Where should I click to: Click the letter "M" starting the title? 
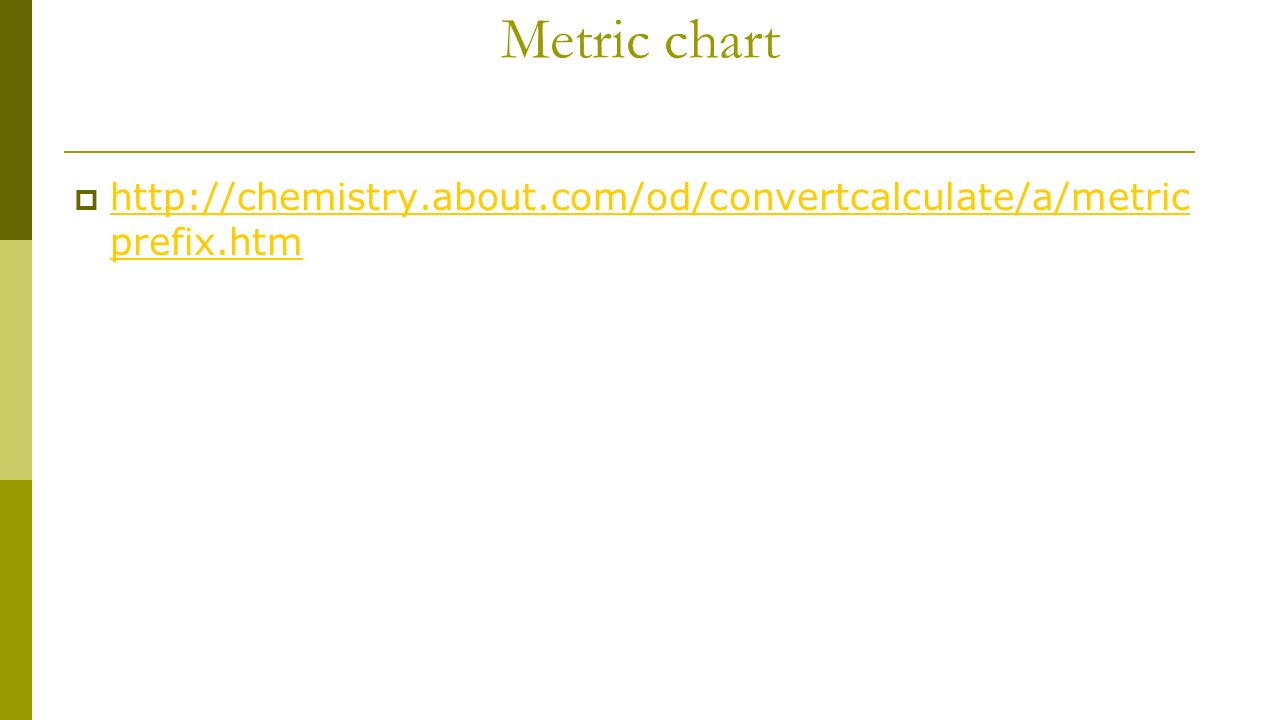pos(522,41)
